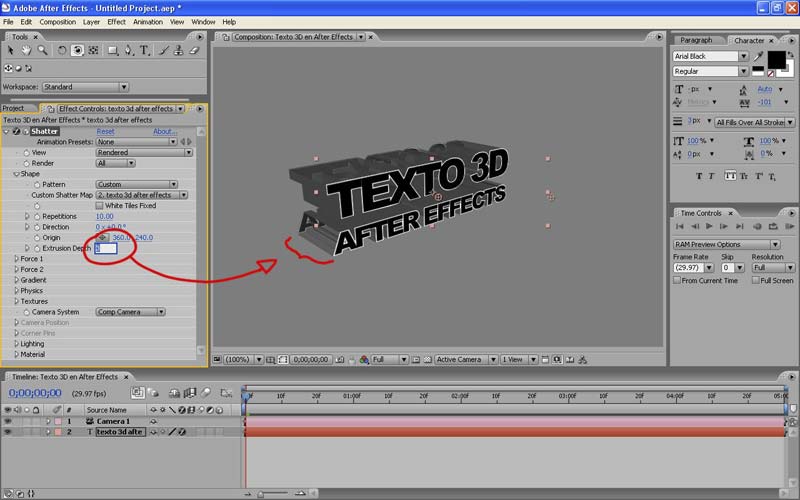Toggle Superscript text style
Viewport: 800px width, 500px height.
click(759, 176)
